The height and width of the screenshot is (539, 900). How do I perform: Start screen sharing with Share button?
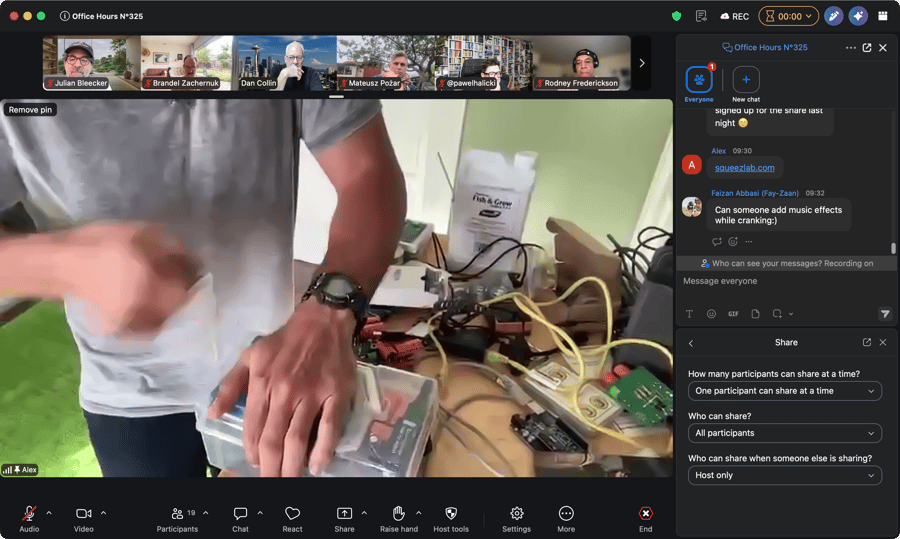point(344,518)
